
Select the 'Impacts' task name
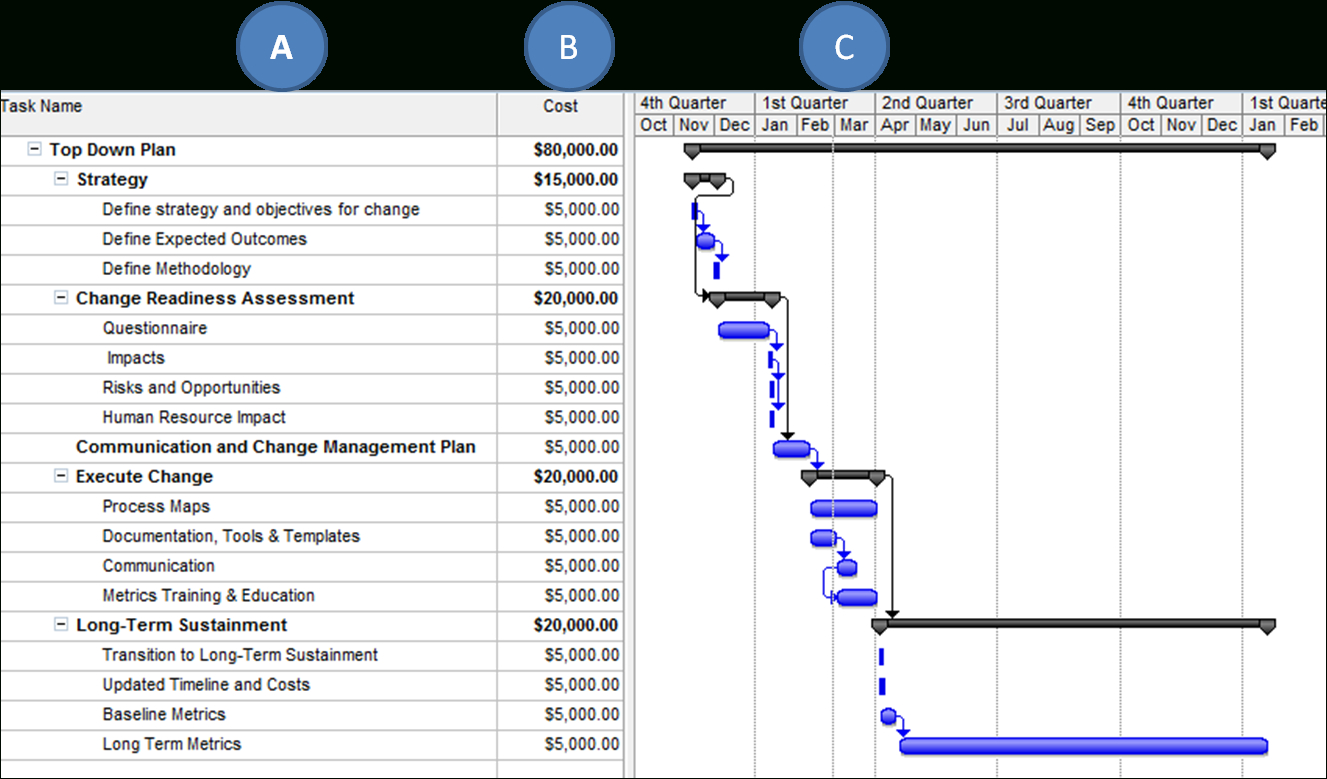click(x=136, y=357)
